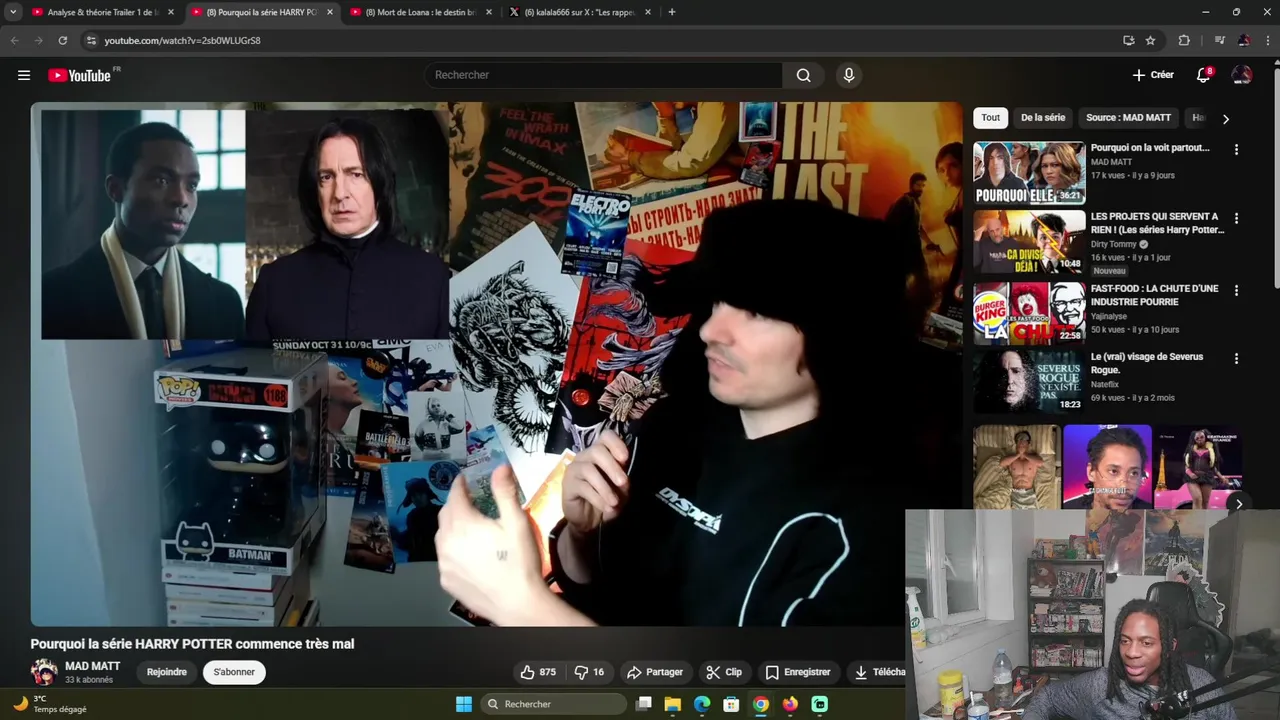This screenshot has width=1280, height=720.
Task: Open Chrome extensions puzzle icon
Action: (1184, 40)
